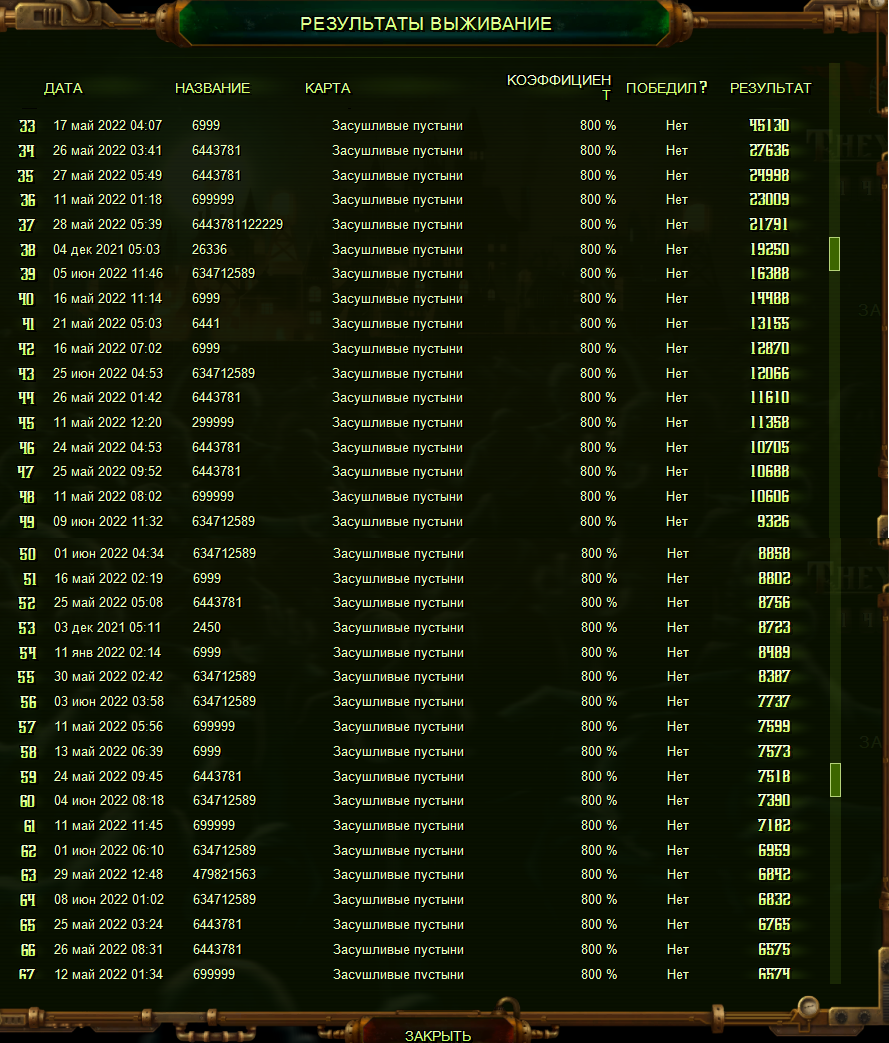The image size is (889, 1043).
Task: Click date 16 май 2022 07:02
Action: click(x=107, y=348)
